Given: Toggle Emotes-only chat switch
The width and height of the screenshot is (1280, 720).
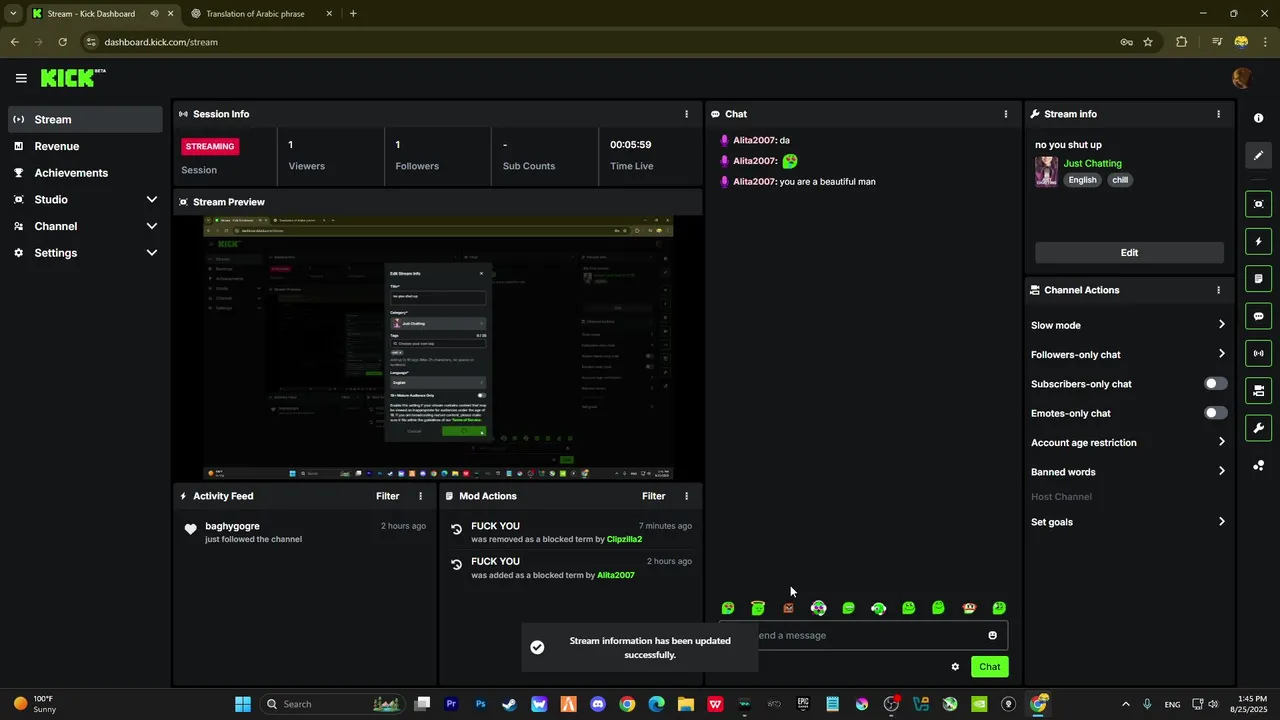Looking at the screenshot, I should point(1216,413).
